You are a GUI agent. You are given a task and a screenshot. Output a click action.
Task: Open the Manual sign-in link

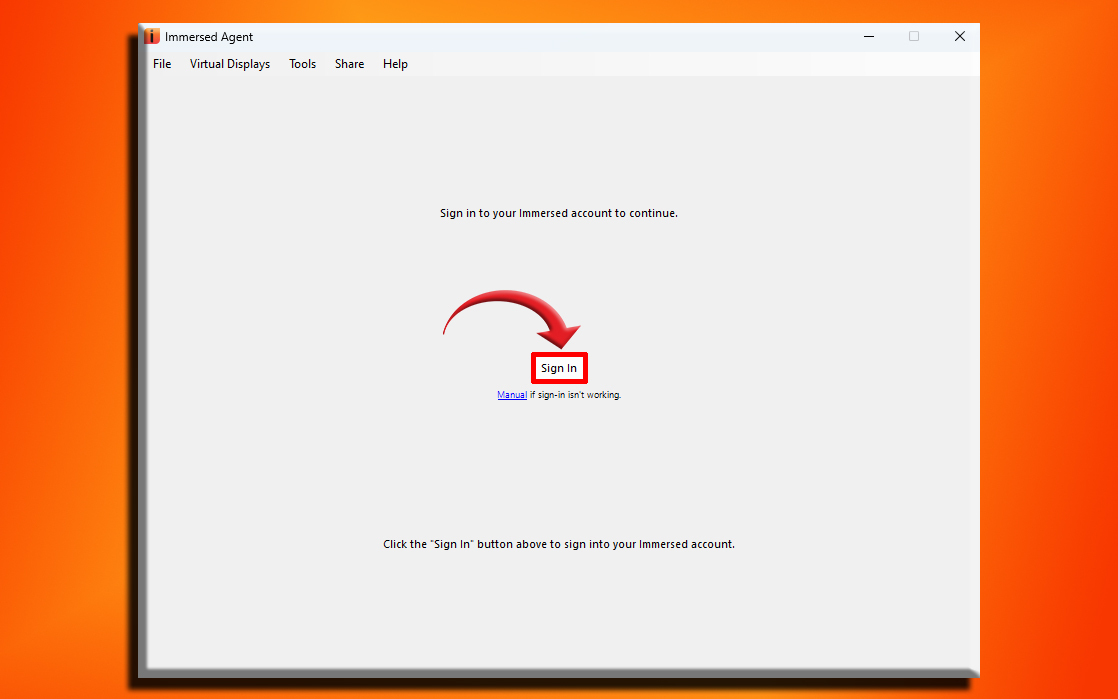click(512, 395)
